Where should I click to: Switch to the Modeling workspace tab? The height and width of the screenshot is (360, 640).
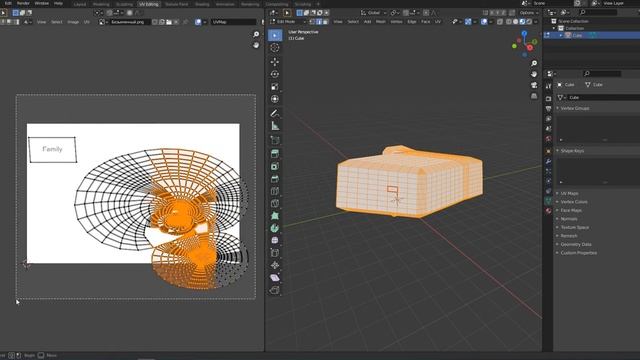click(x=101, y=4)
